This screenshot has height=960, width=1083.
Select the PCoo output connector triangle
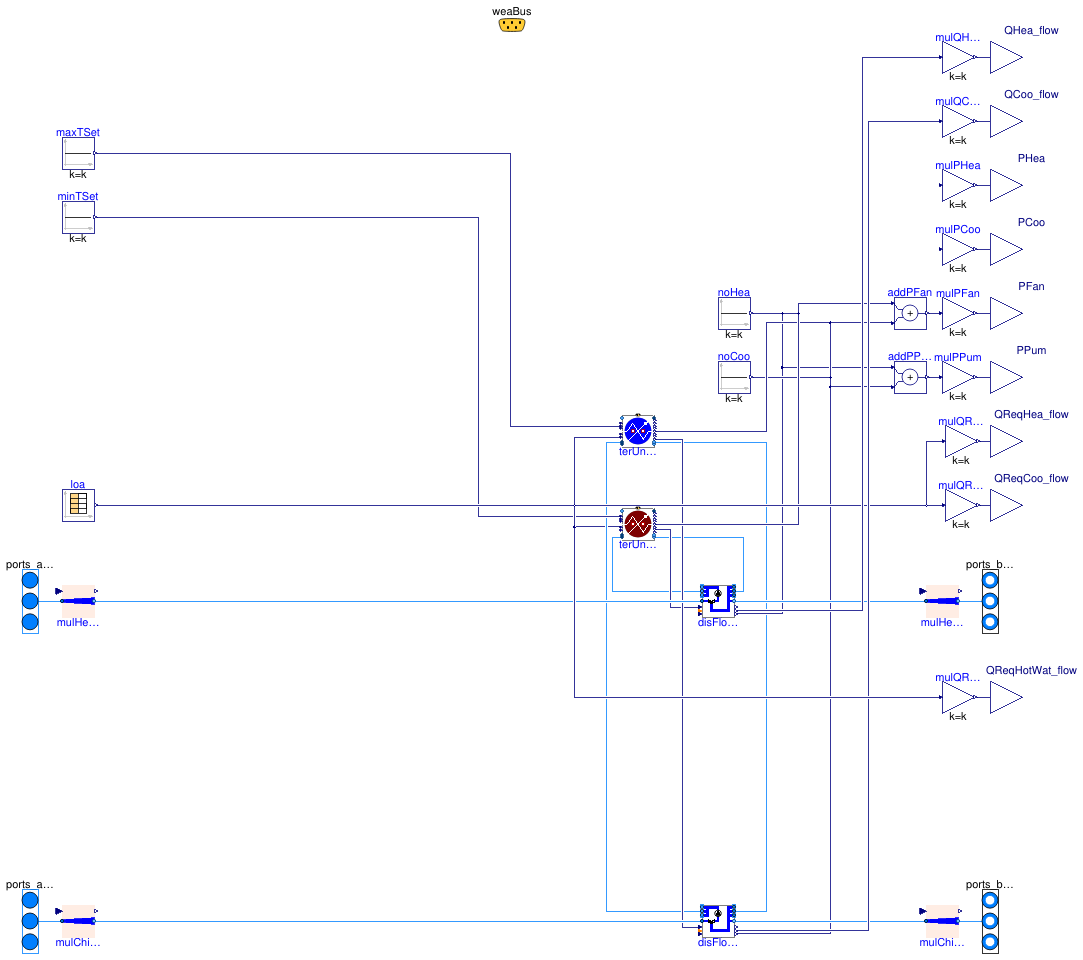(1006, 249)
